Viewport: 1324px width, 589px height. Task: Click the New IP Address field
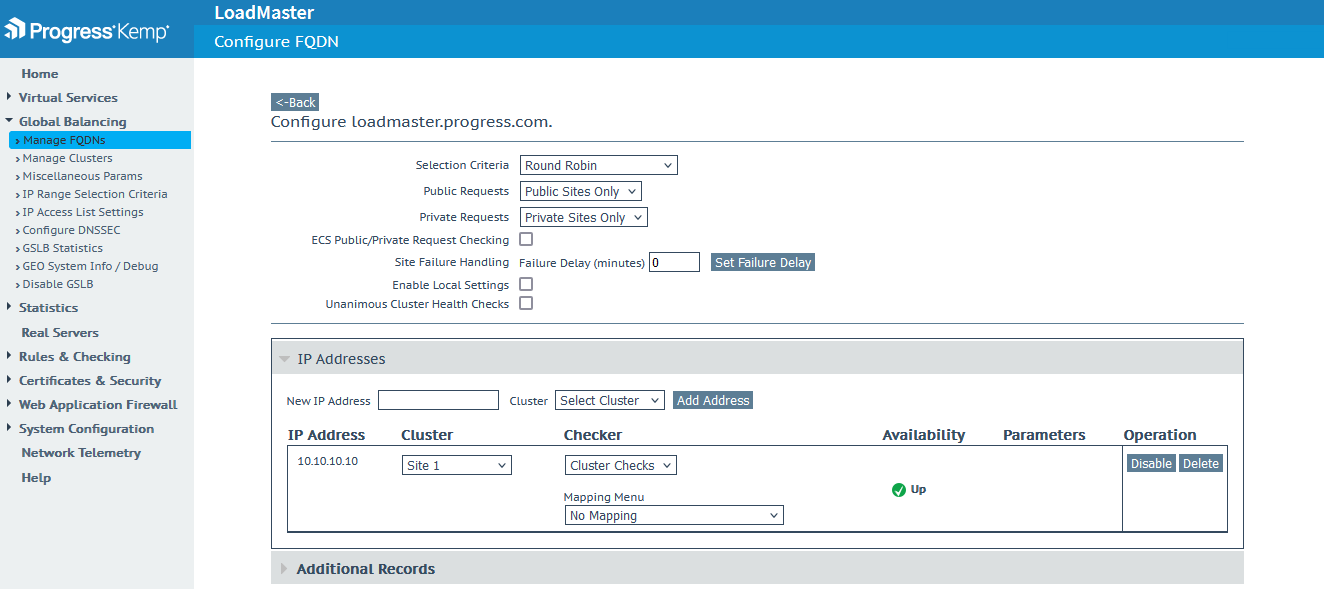[438, 400]
